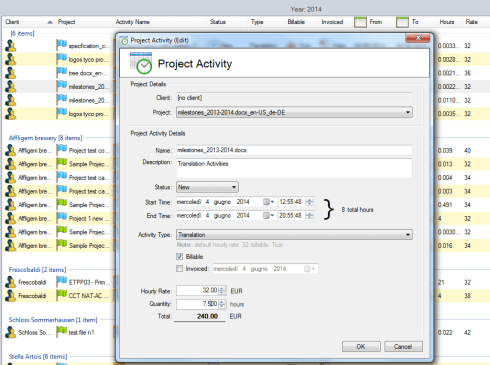
Task: Collapse the unnamed [6 items] group
Action: pyautogui.click(x=23, y=33)
